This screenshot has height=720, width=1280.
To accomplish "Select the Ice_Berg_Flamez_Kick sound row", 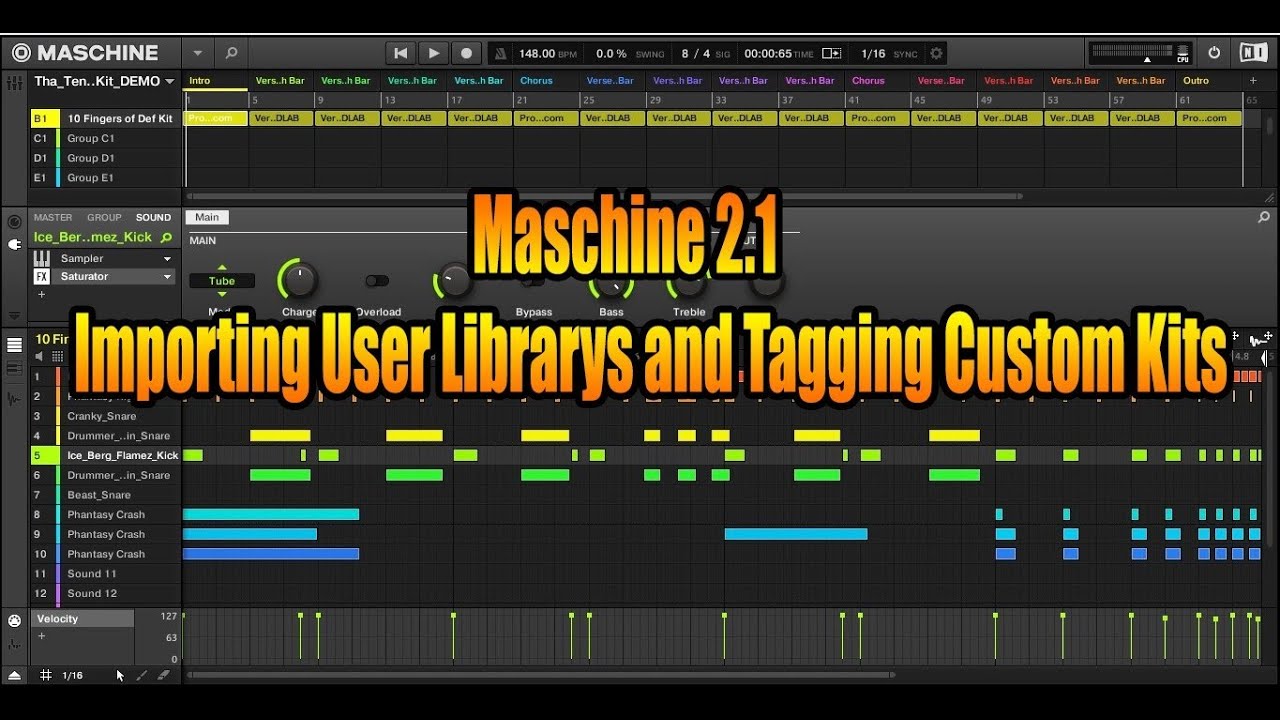I will pyautogui.click(x=106, y=455).
